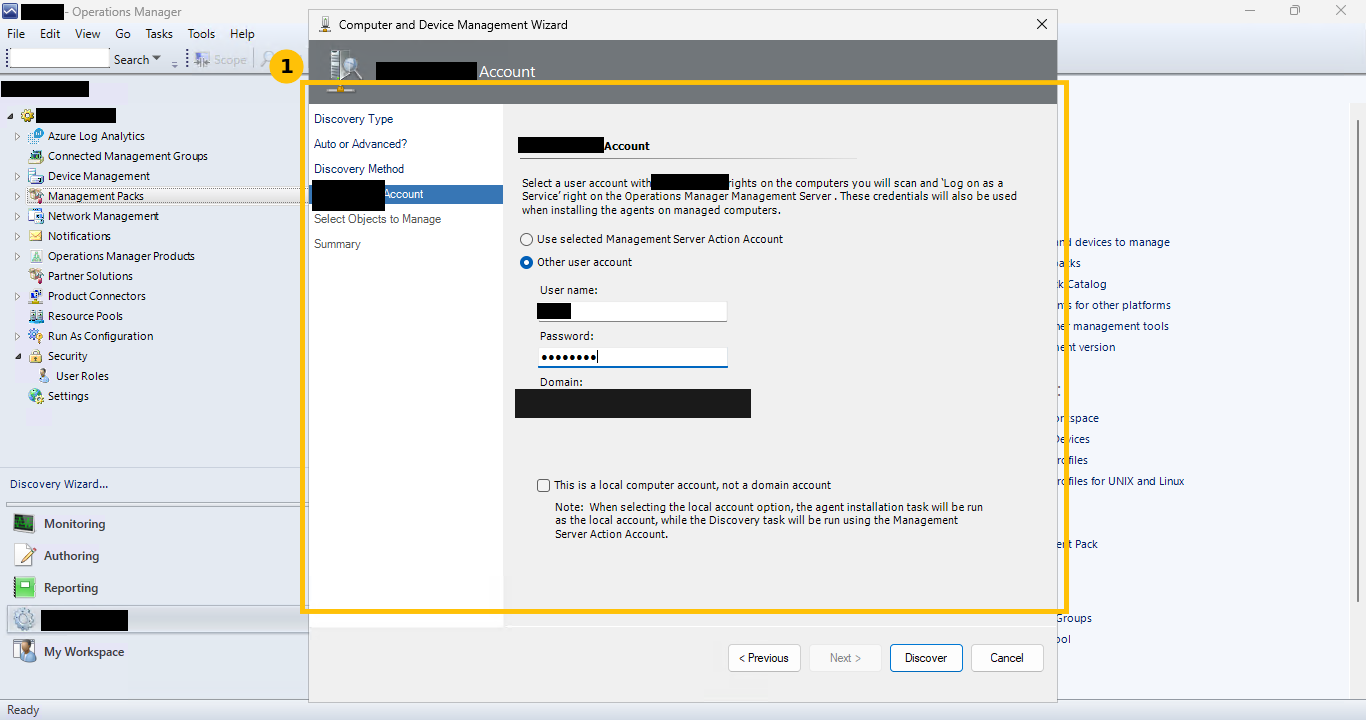This screenshot has height=720, width=1366.
Task: Select the 'Discovery Method' wizard step
Action: coord(359,170)
